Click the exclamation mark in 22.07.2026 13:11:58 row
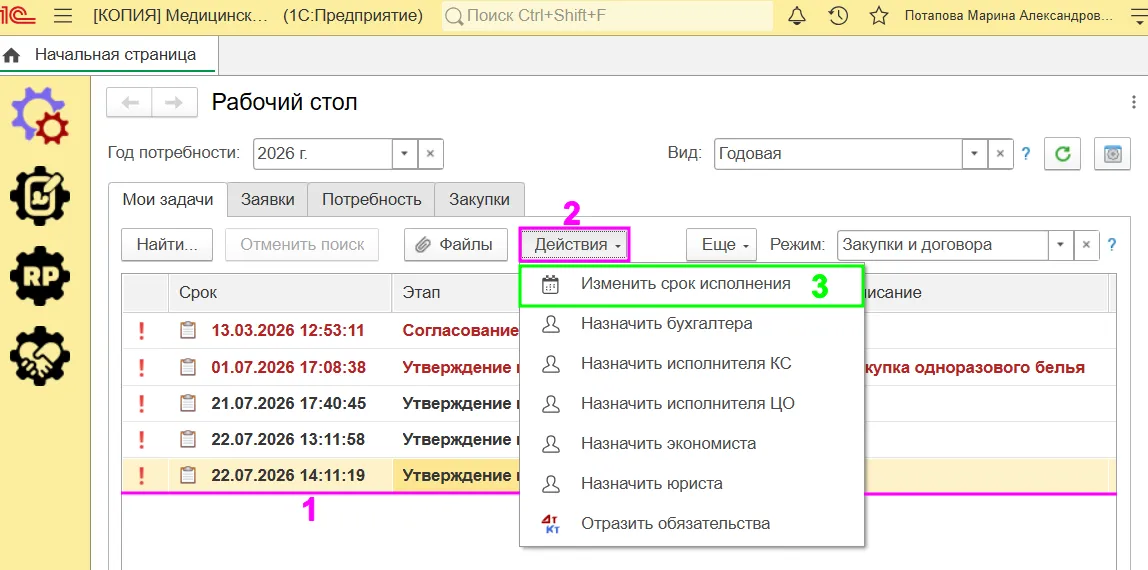1148x570 pixels. pyautogui.click(x=141, y=440)
